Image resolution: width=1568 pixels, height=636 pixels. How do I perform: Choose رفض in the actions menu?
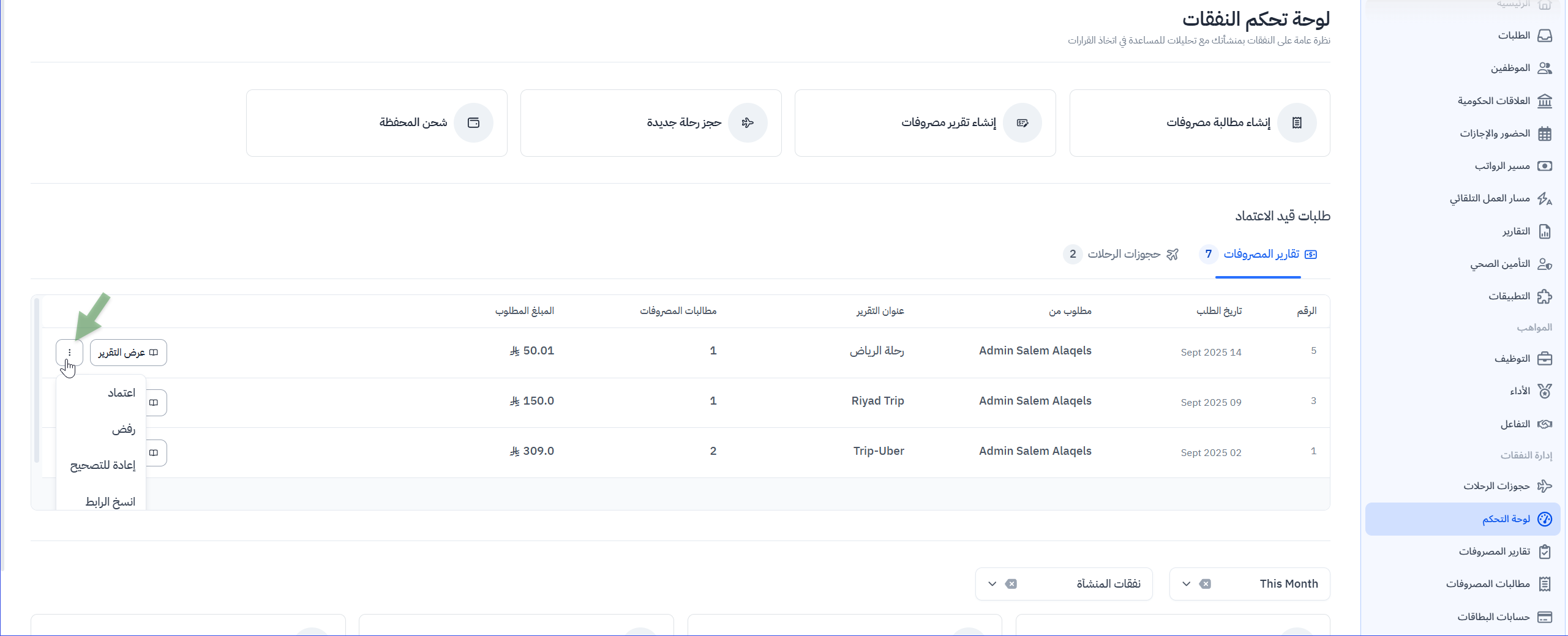[123, 429]
